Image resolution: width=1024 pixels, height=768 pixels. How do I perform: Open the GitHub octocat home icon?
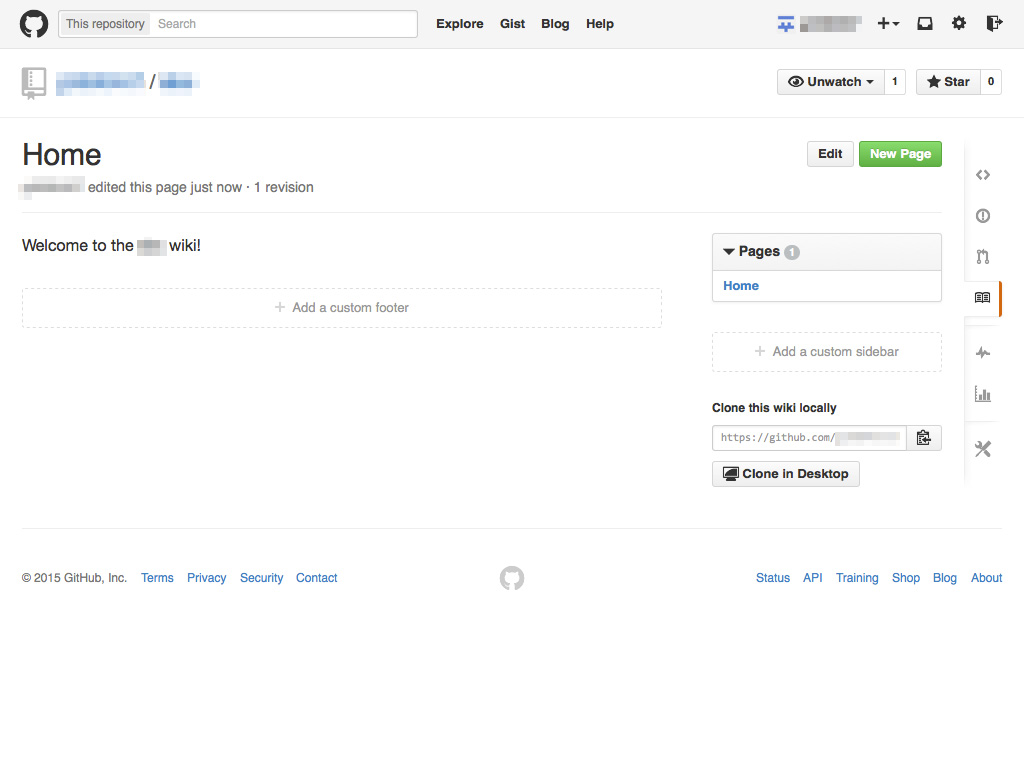(33, 23)
